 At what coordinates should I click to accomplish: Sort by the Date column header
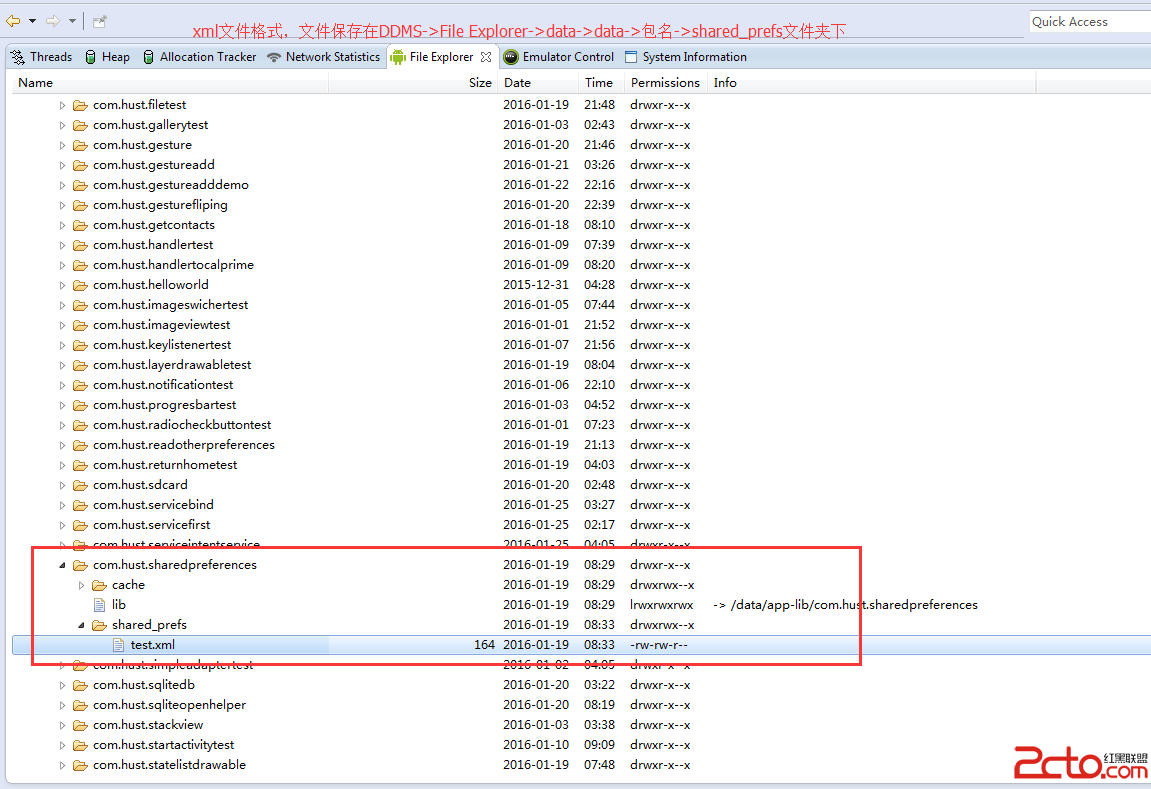tap(537, 83)
